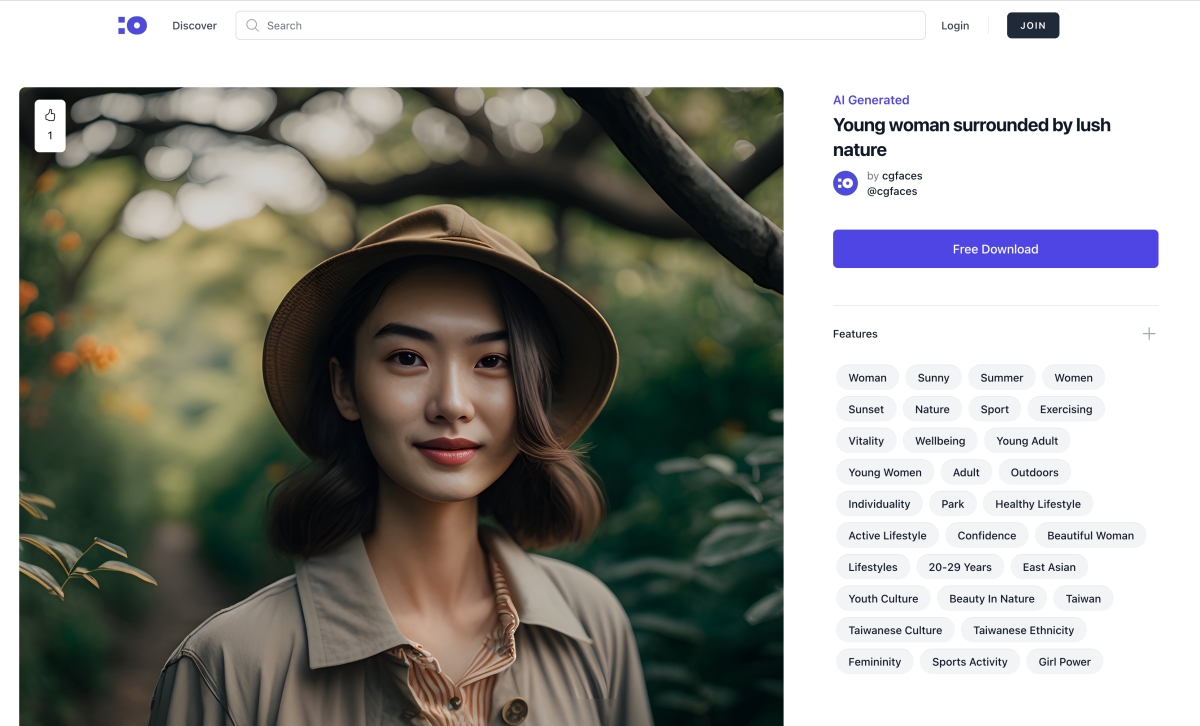Viewport: 1200px width, 726px height.
Task: Open the AI Generated category link
Action: tap(871, 100)
